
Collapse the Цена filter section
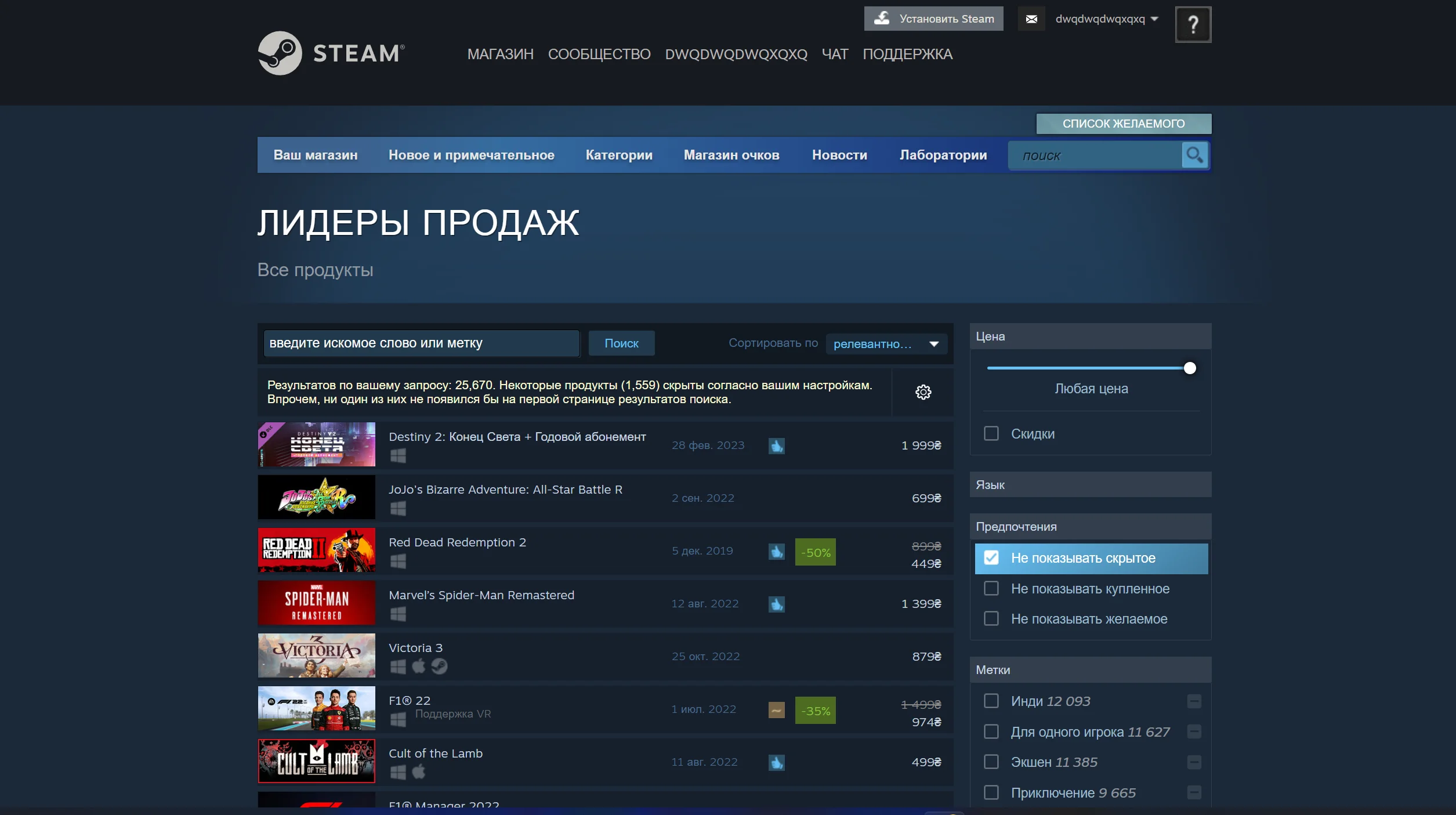point(1091,336)
